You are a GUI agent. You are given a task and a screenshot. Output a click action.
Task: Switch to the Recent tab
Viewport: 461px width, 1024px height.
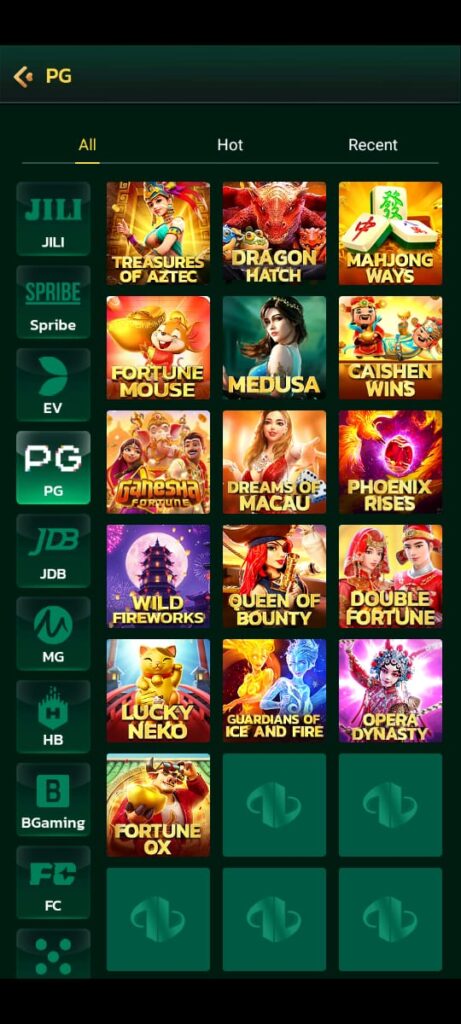pos(373,145)
